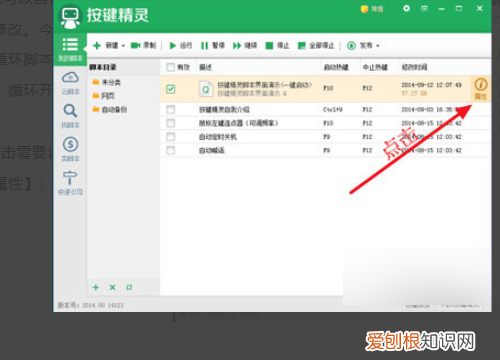Select the 未分类 folder
This screenshot has width=500, height=360.
point(107,82)
